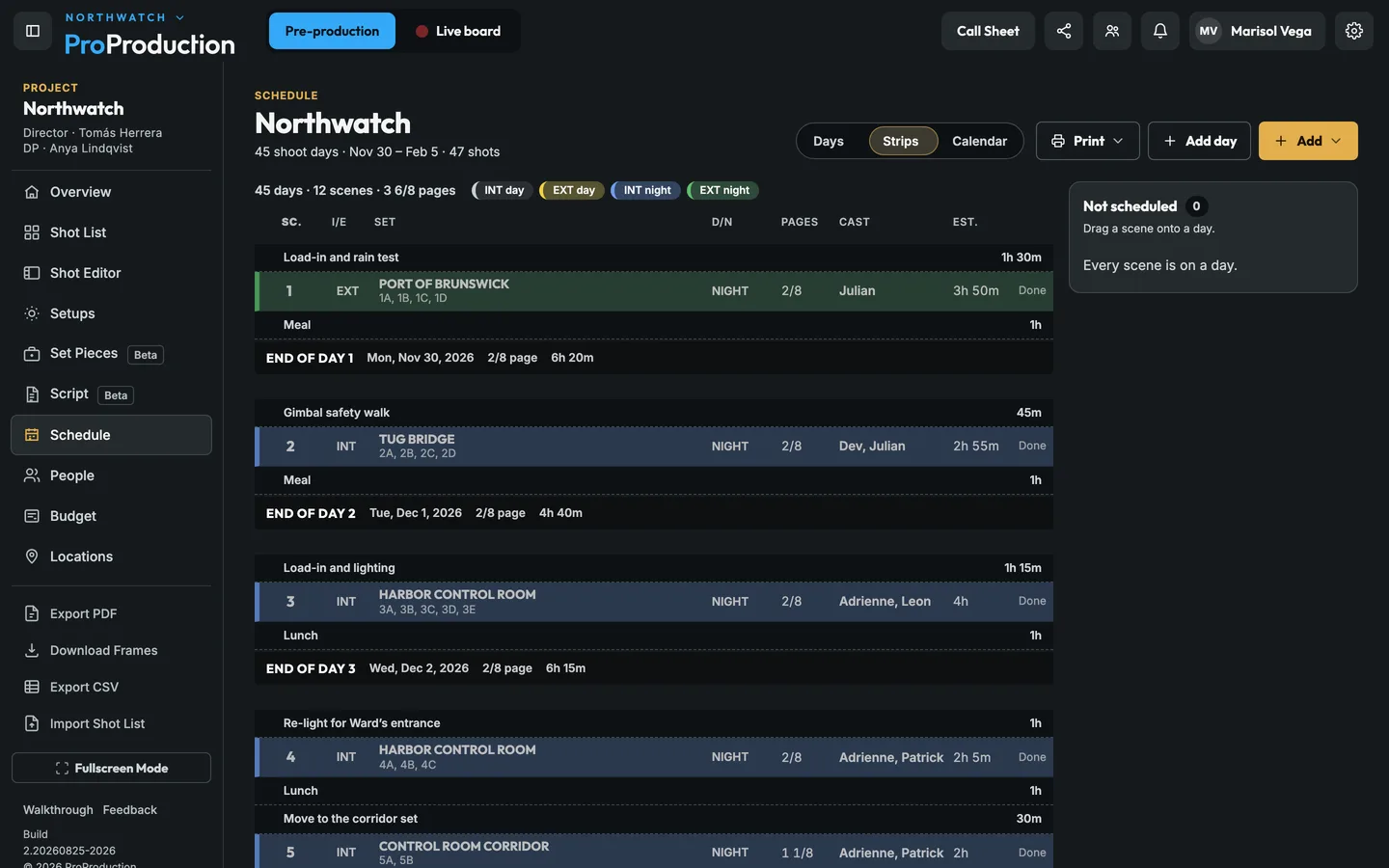This screenshot has width=1389, height=868.
Task: Open Overview from the sidebar
Action: (111, 192)
